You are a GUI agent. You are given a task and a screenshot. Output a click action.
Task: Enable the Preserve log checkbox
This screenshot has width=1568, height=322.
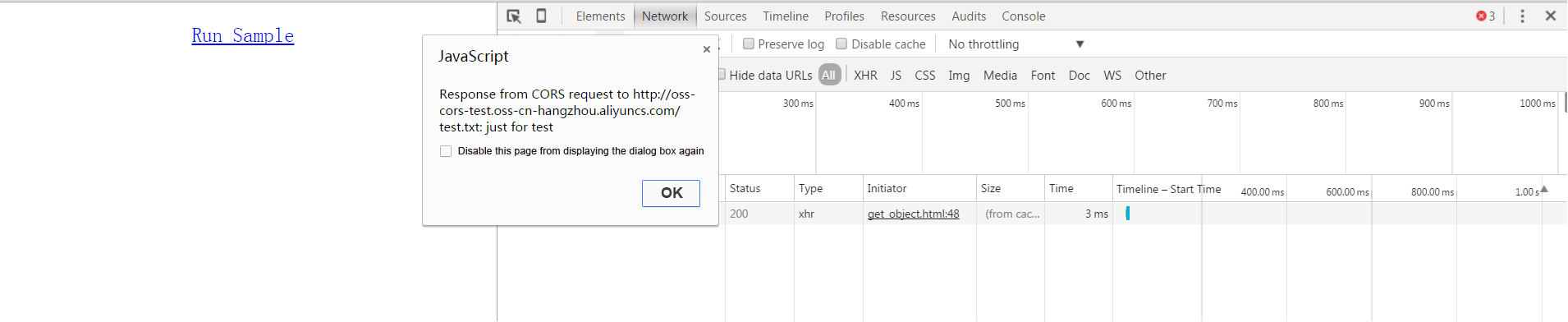point(749,44)
